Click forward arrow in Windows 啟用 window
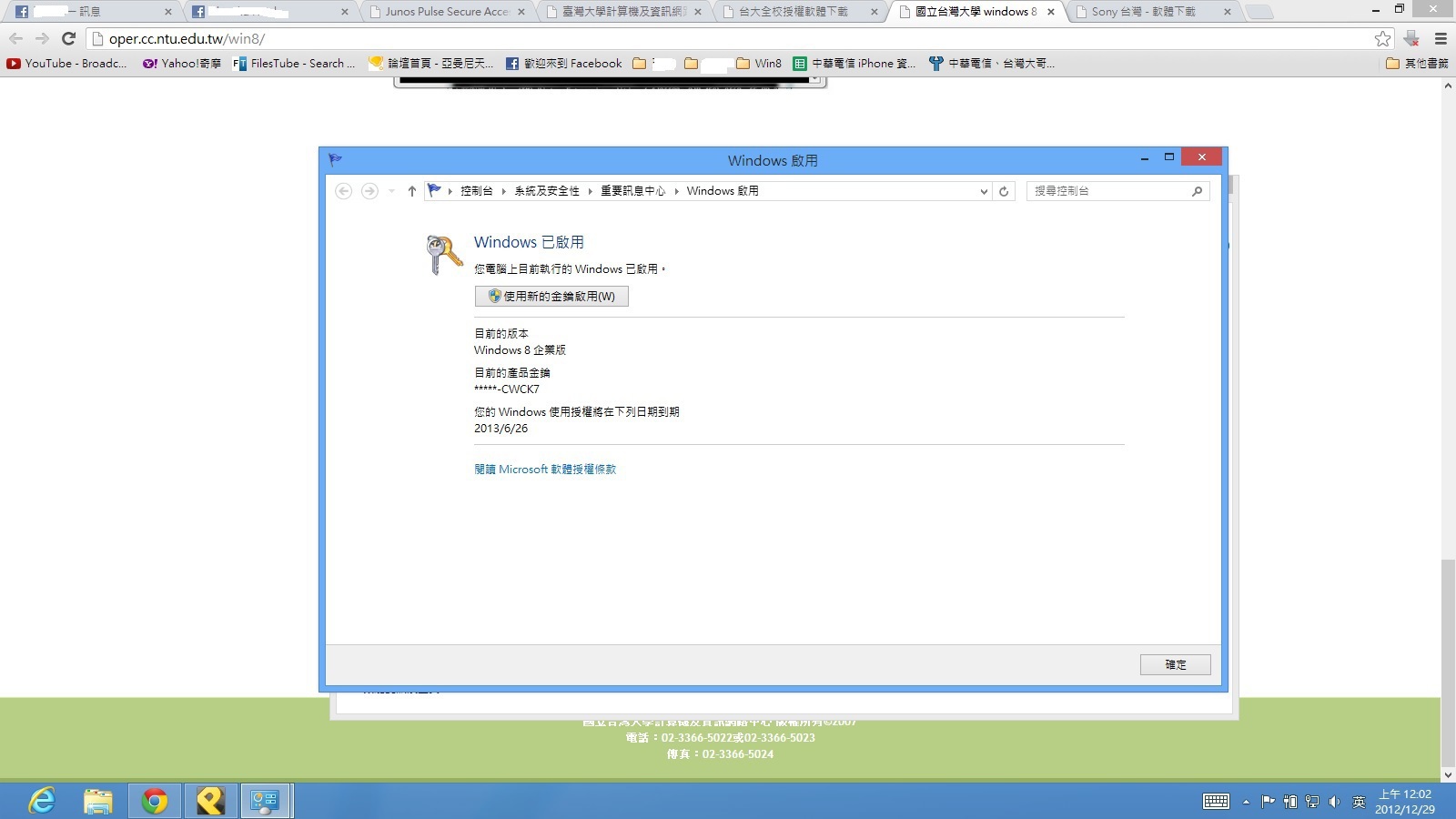This screenshot has height=819, width=1456. [x=369, y=191]
